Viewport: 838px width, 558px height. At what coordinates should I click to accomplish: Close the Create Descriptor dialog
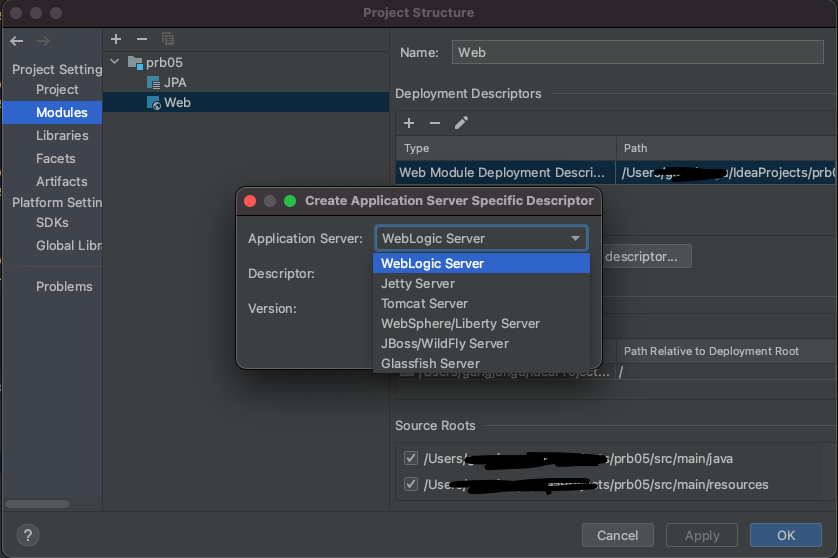pos(250,201)
